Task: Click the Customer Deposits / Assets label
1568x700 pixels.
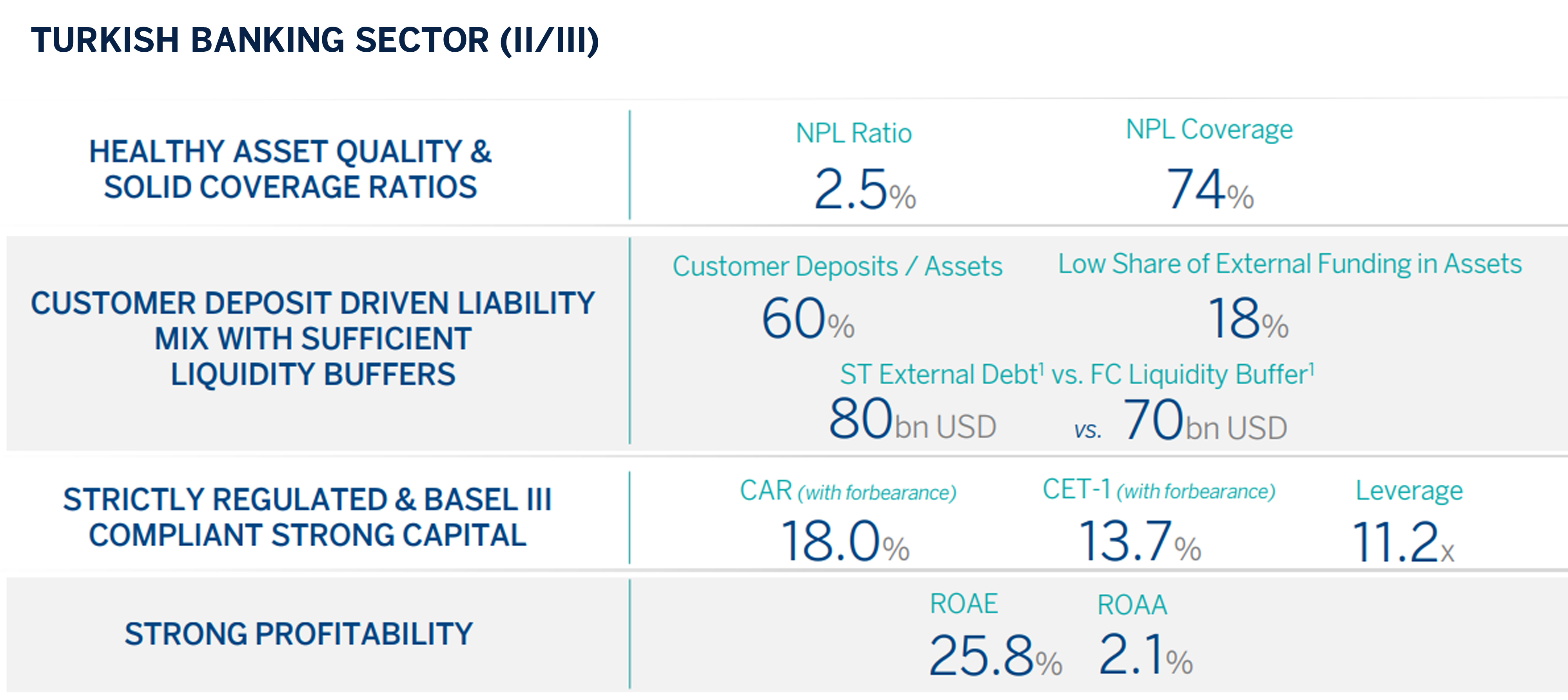Action: click(837, 267)
